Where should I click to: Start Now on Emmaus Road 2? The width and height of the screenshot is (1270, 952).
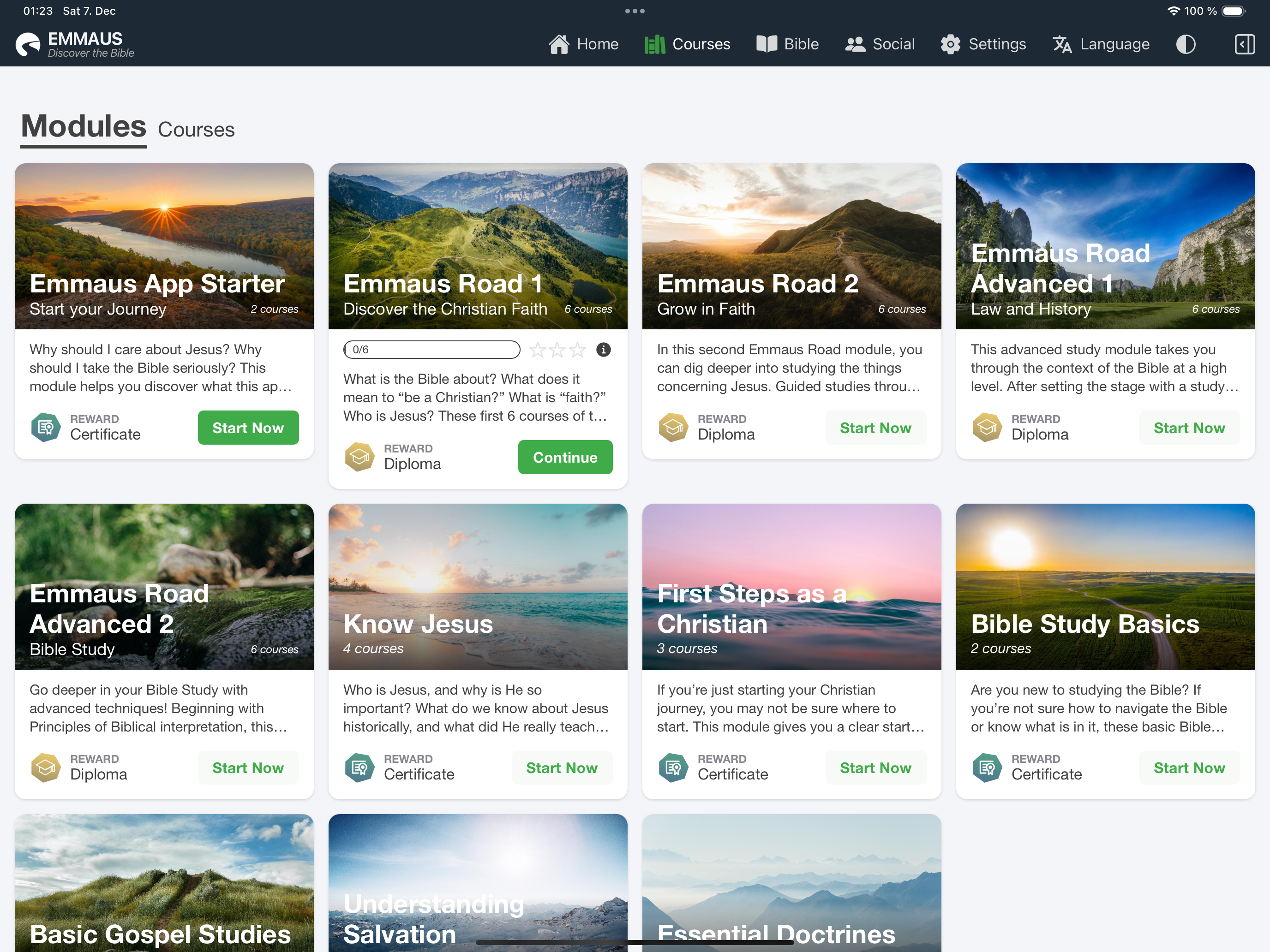pos(875,428)
